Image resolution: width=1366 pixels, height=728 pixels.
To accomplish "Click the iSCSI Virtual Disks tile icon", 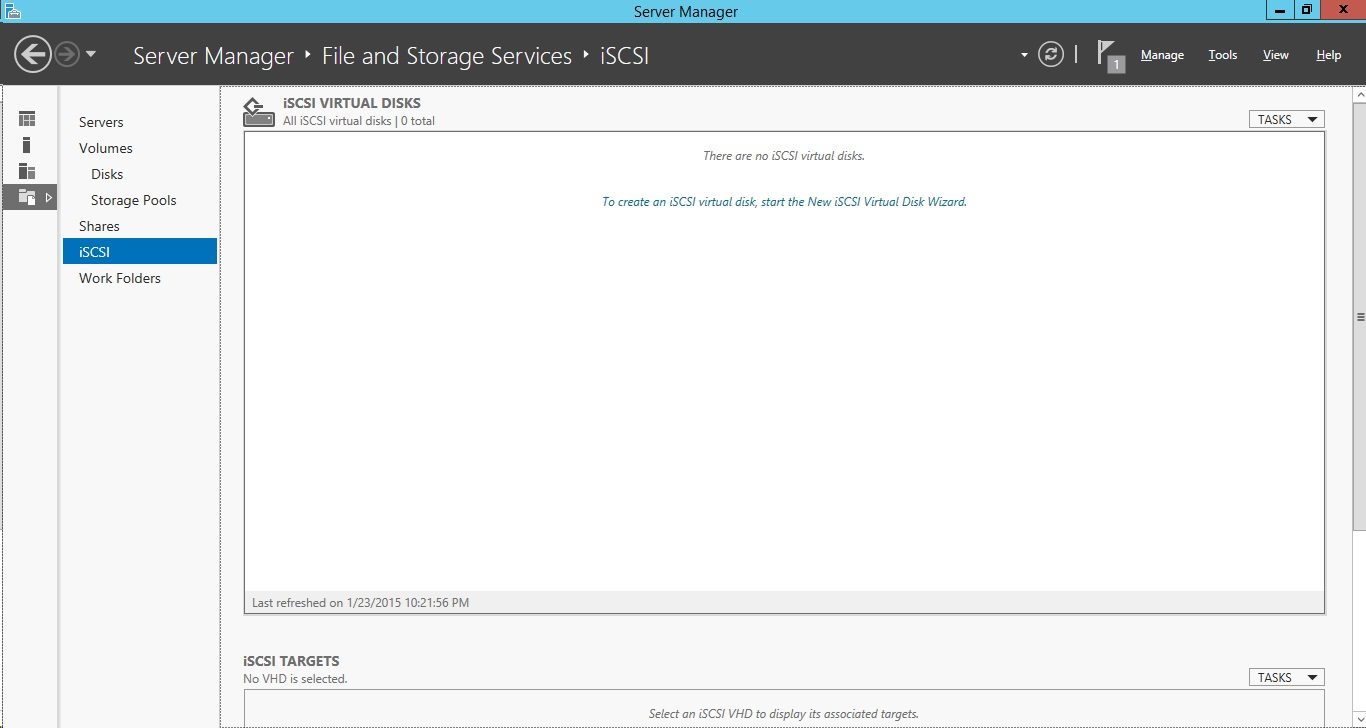I will 258,112.
